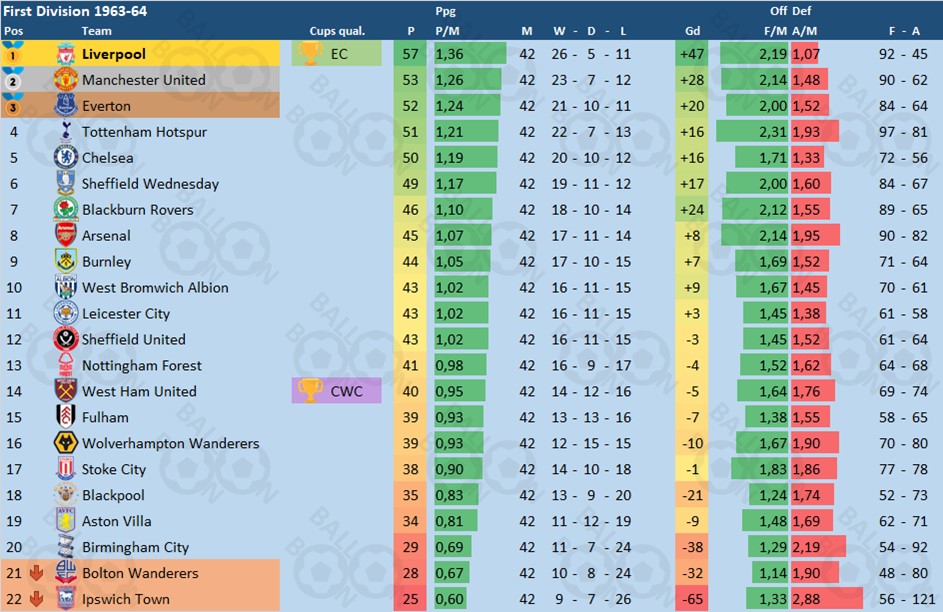943x612 pixels.
Task: Click the First Division 1963-64 title
Action: pos(75,11)
